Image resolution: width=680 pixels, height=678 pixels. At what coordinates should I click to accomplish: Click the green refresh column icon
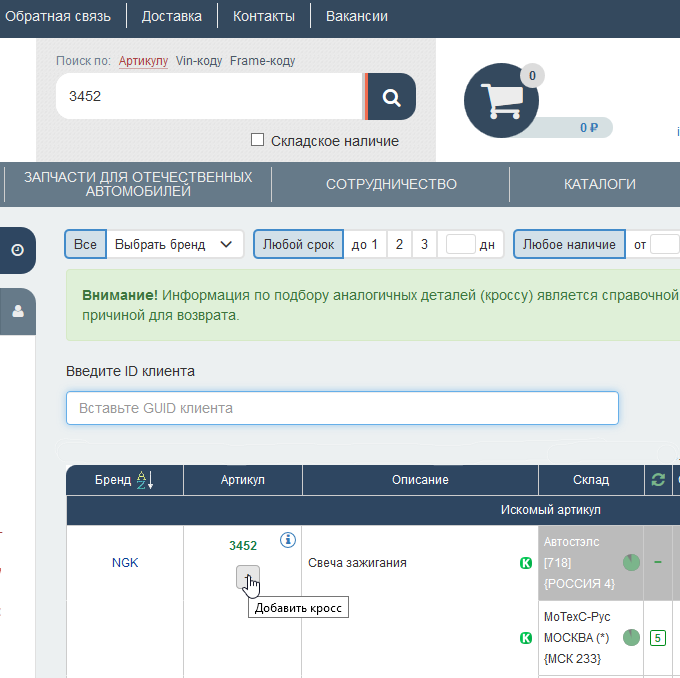coord(657,480)
